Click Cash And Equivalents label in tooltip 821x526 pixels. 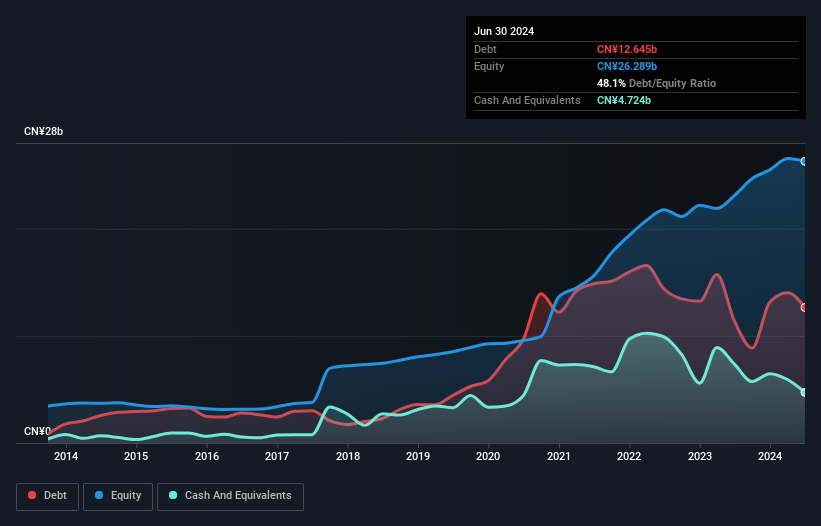[527, 100]
